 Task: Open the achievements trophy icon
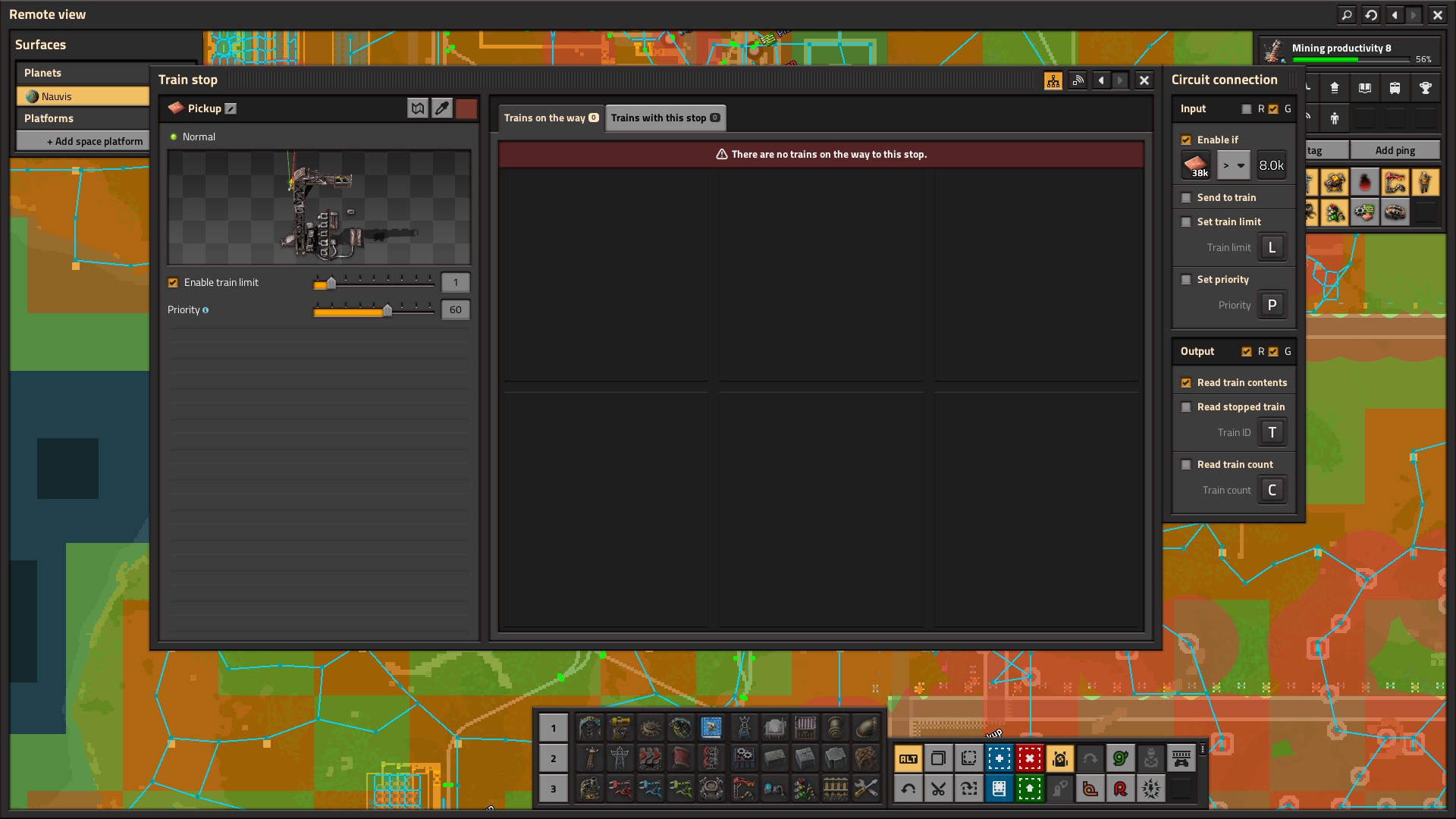[1425, 88]
